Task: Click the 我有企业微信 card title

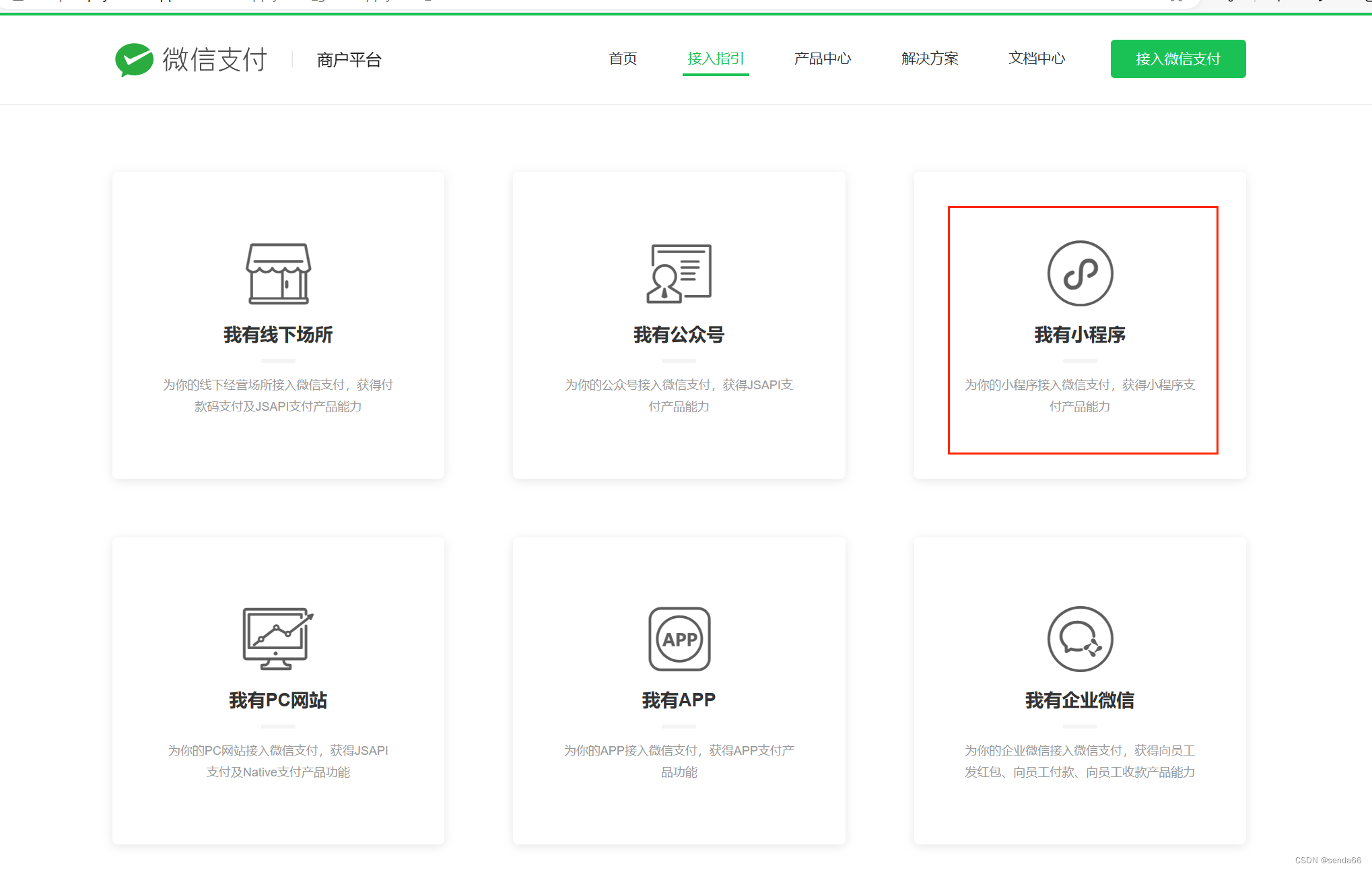Action: 1080,700
